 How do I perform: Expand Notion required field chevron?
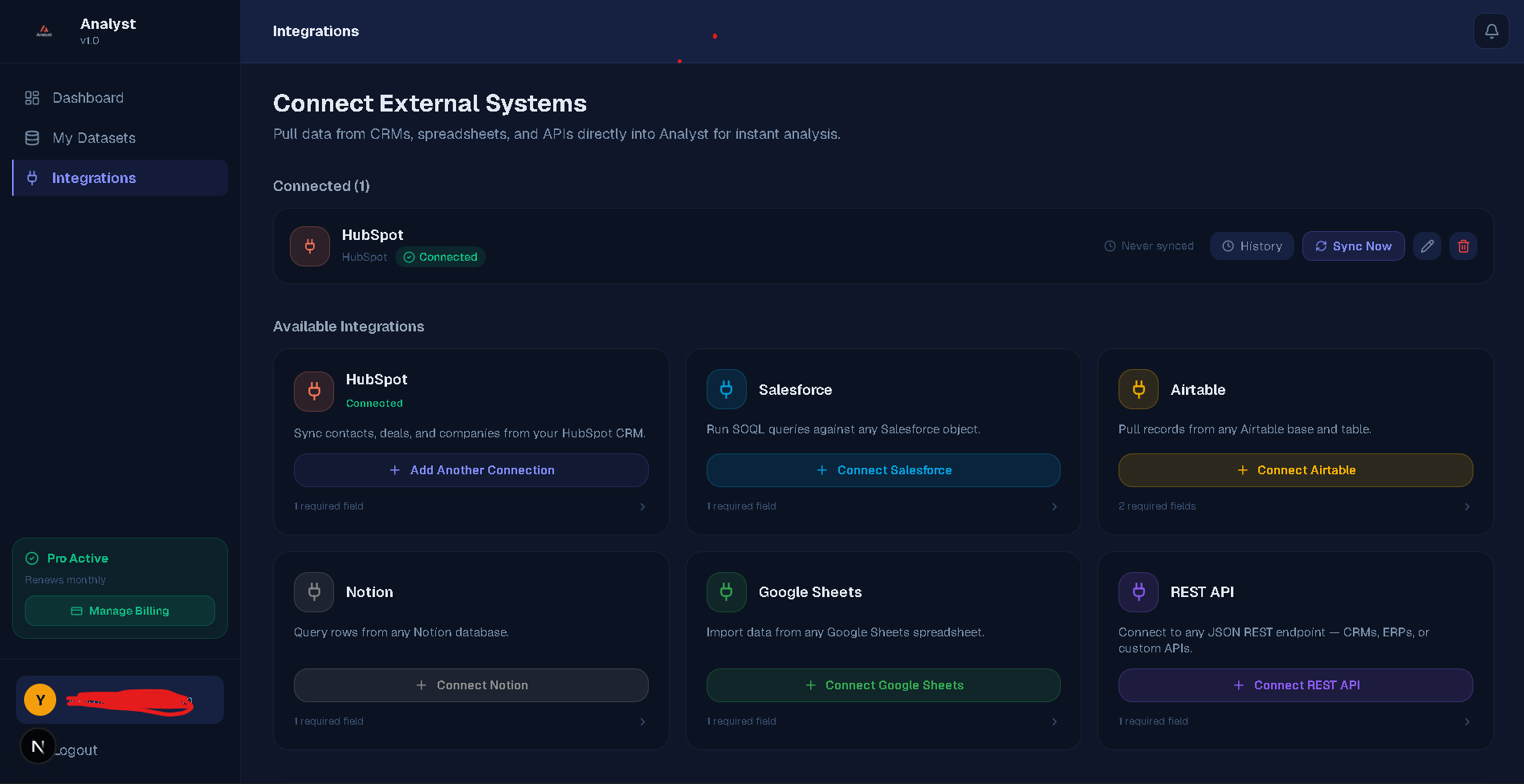(642, 721)
